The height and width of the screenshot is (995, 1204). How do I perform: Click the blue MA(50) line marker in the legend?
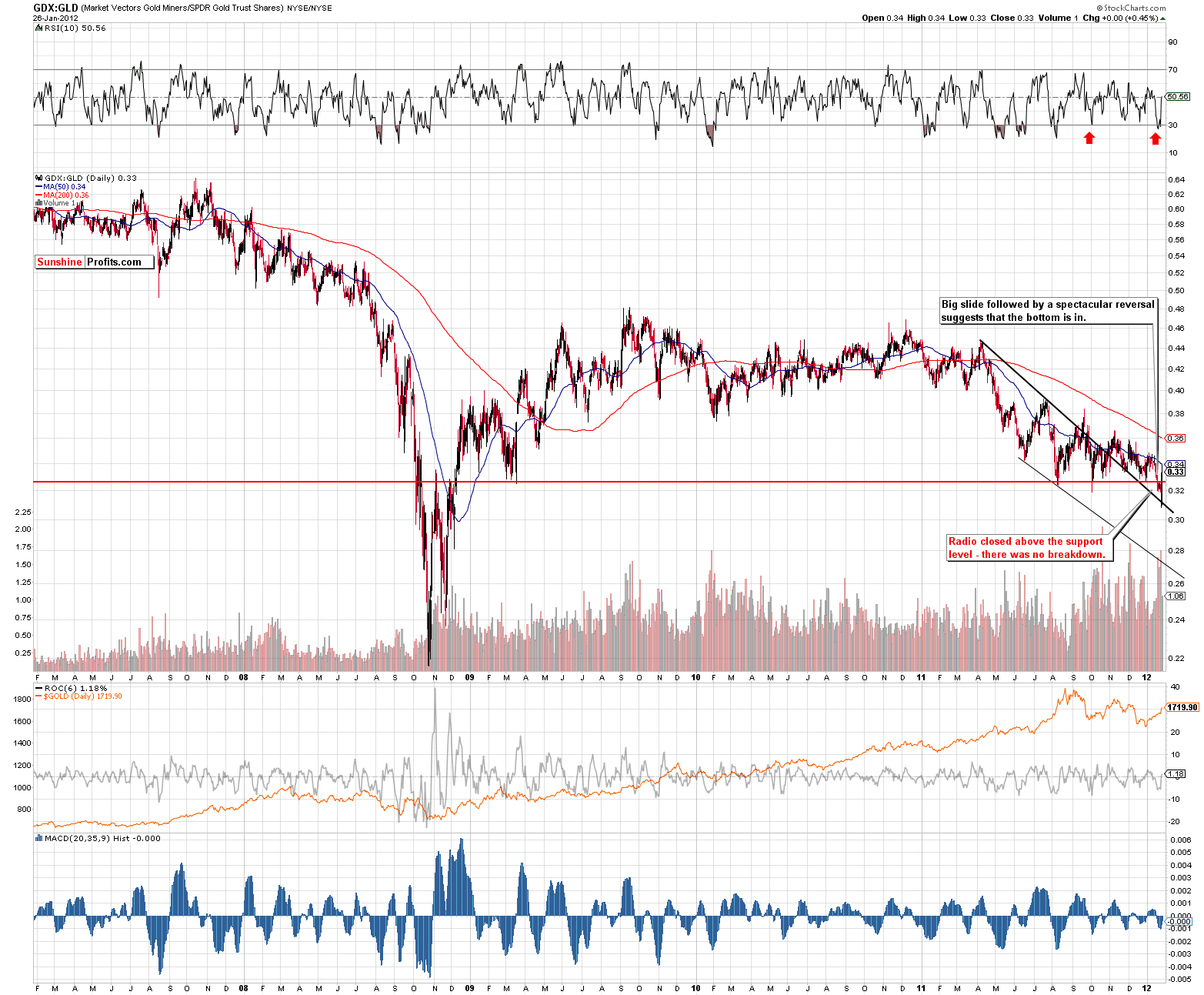(38, 187)
